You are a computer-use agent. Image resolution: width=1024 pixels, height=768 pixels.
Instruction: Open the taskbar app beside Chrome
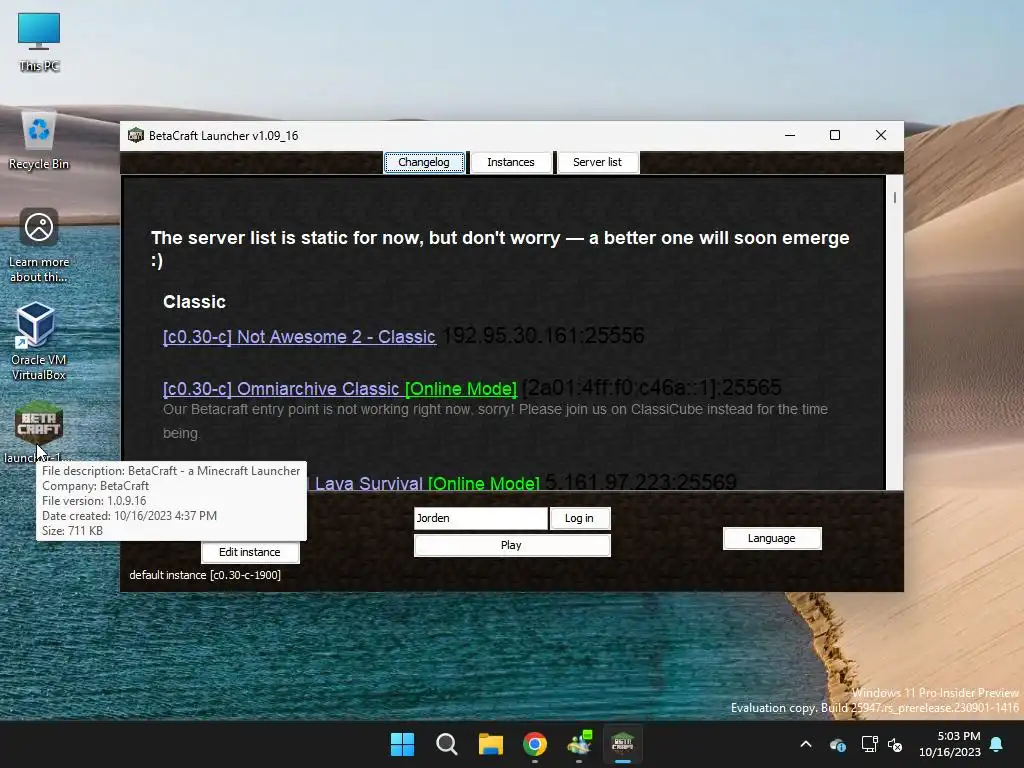coord(579,744)
